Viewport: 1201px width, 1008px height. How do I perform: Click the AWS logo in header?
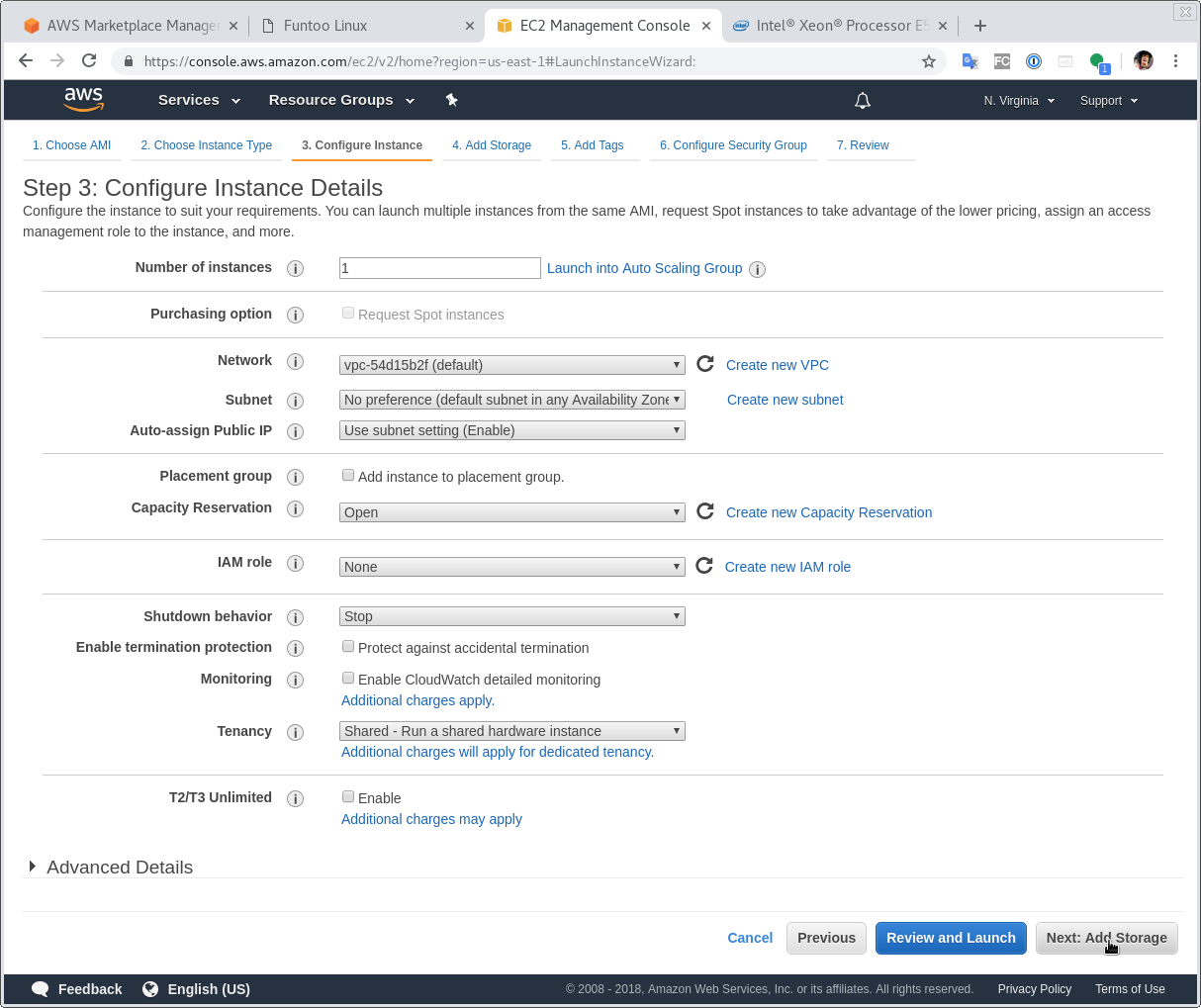pyautogui.click(x=83, y=100)
